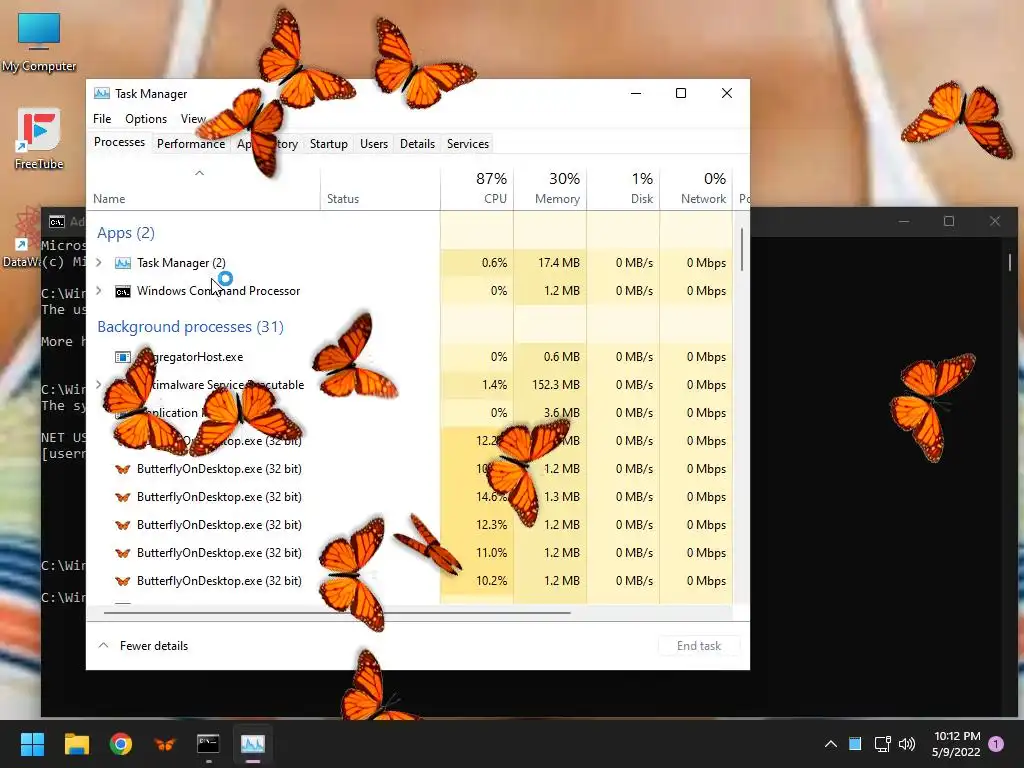The width and height of the screenshot is (1024, 768).
Task: Click the butterfly icon of the 10.2% CPU row
Action: 123,581
